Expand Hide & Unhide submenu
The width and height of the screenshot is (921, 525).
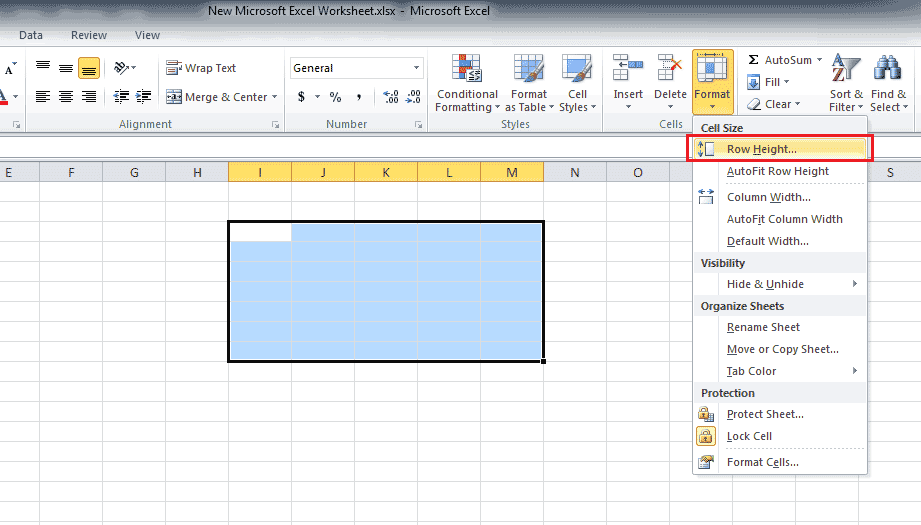coord(779,284)
